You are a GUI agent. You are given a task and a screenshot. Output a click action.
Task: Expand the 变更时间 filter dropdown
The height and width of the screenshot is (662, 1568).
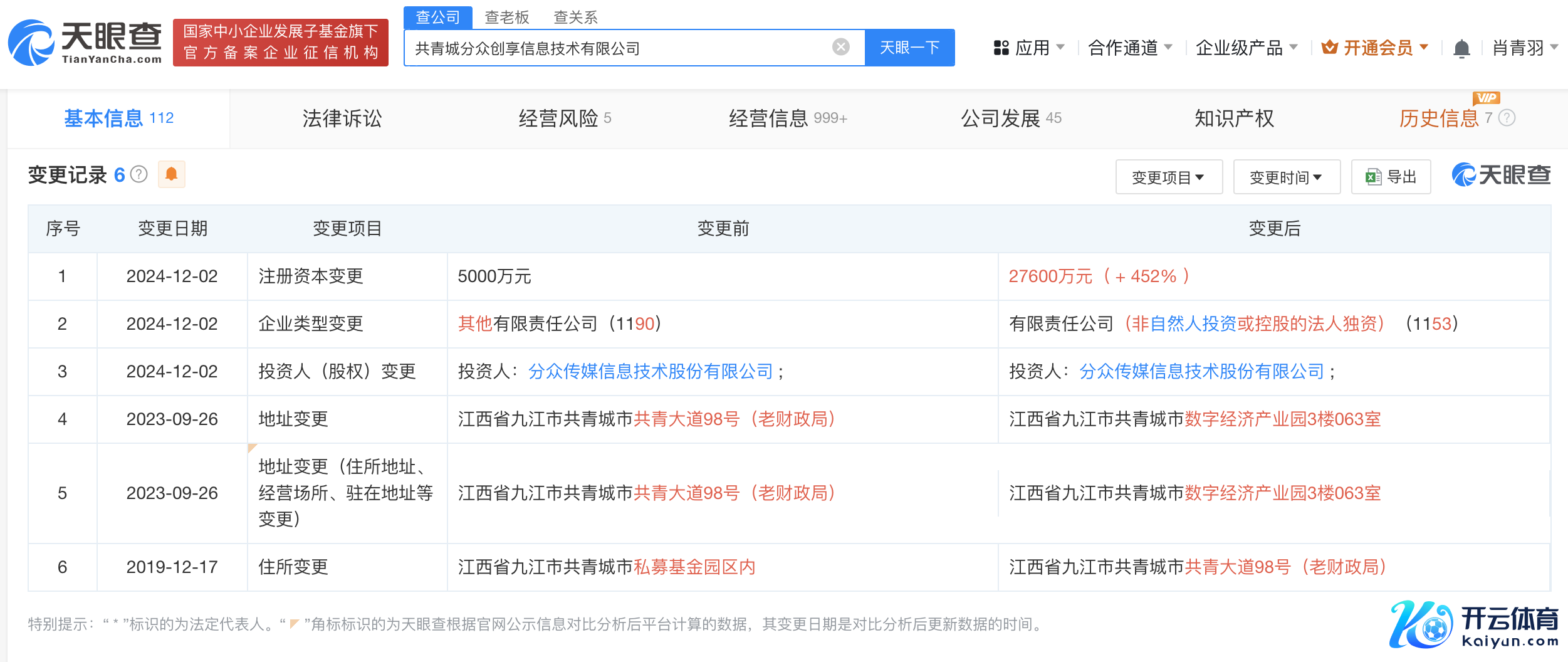[1286, 177]
